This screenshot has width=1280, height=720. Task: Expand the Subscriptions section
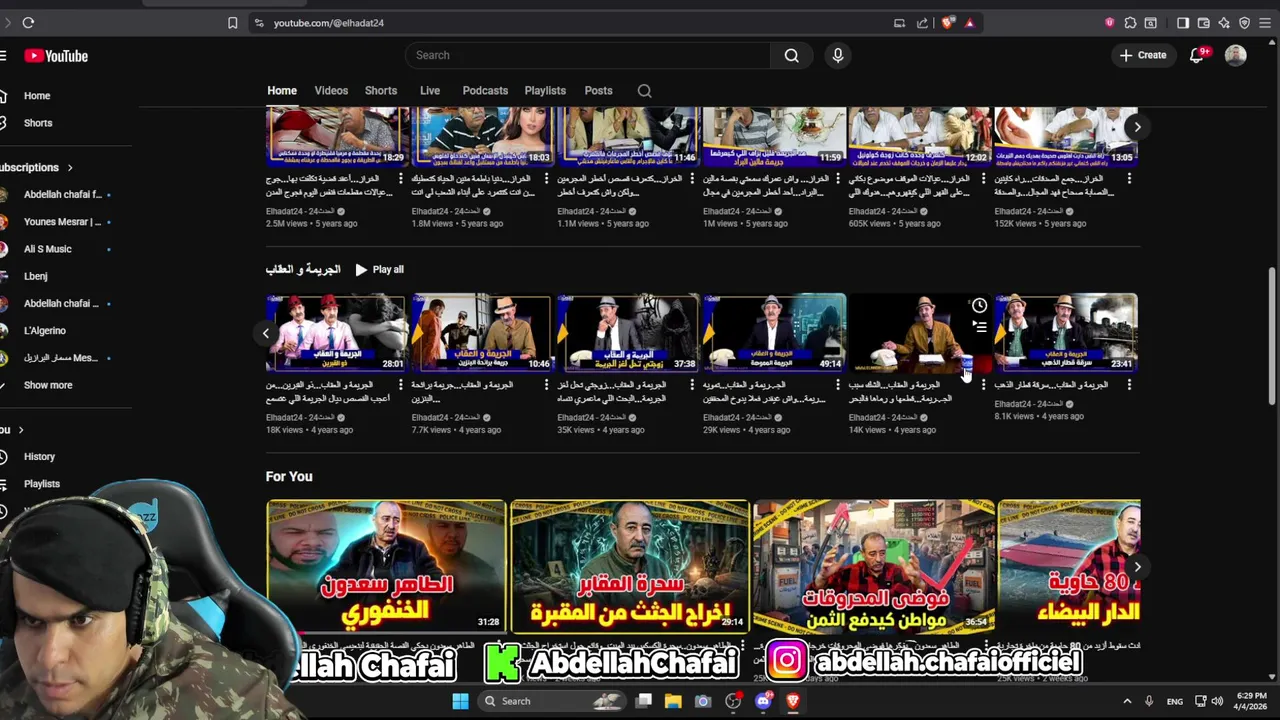[36, 167]
